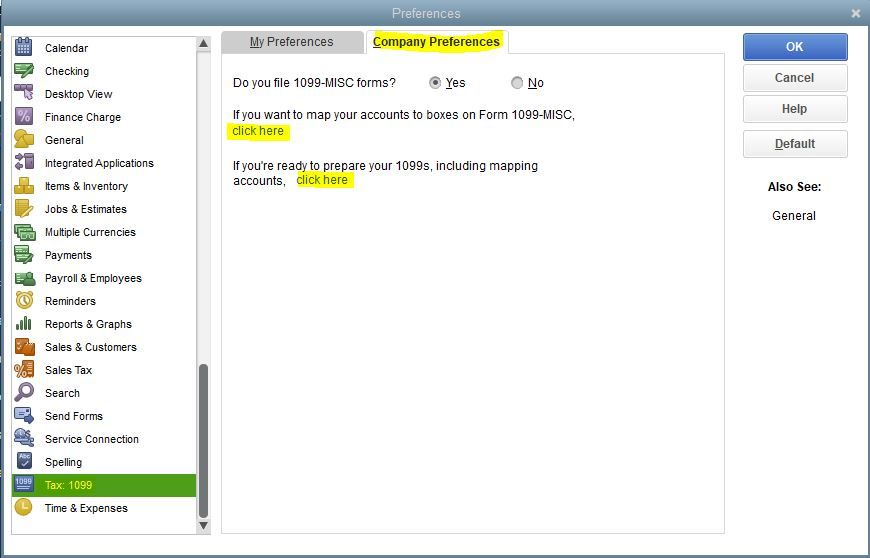Click the Multiple Currencies money icon
The width and height of the screenshot is (870, 558).
click(x=24, y=231)
